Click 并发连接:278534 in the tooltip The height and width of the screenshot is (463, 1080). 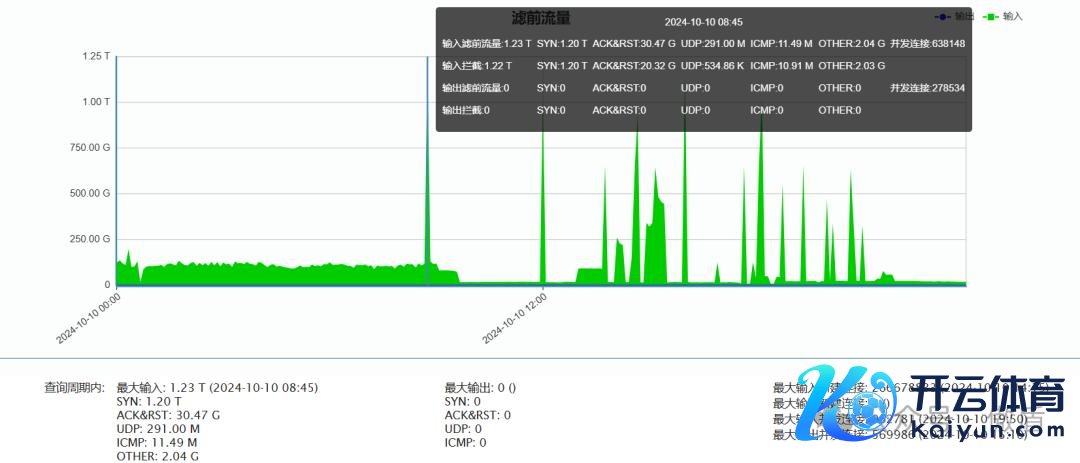[927, 88]
